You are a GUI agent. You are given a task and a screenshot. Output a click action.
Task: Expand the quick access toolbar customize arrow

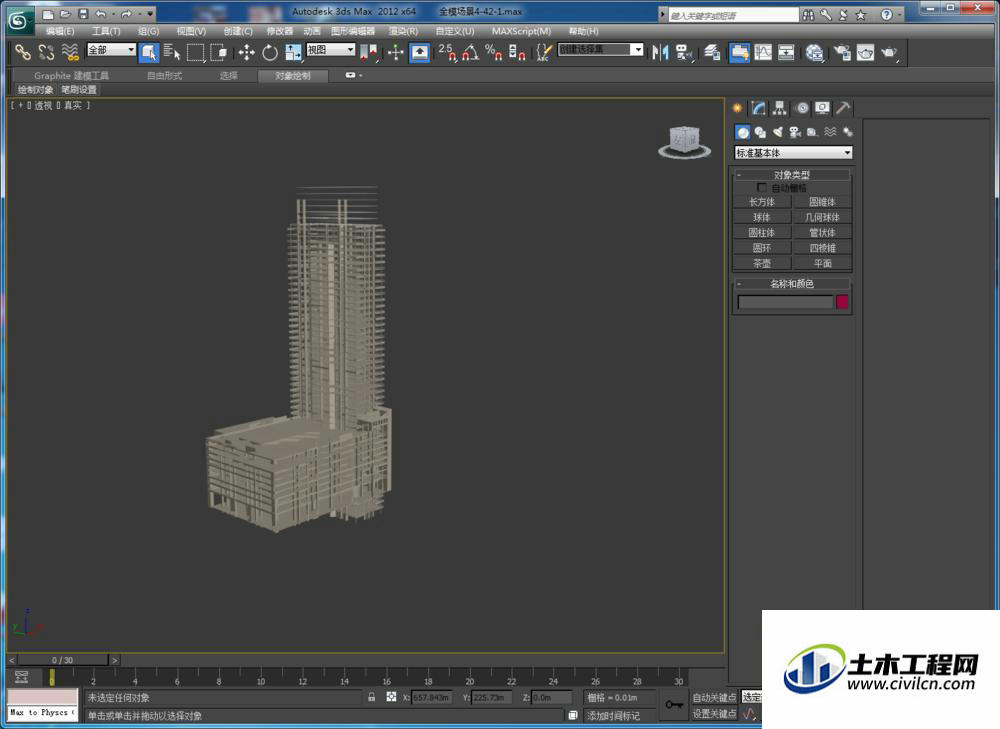151,13
